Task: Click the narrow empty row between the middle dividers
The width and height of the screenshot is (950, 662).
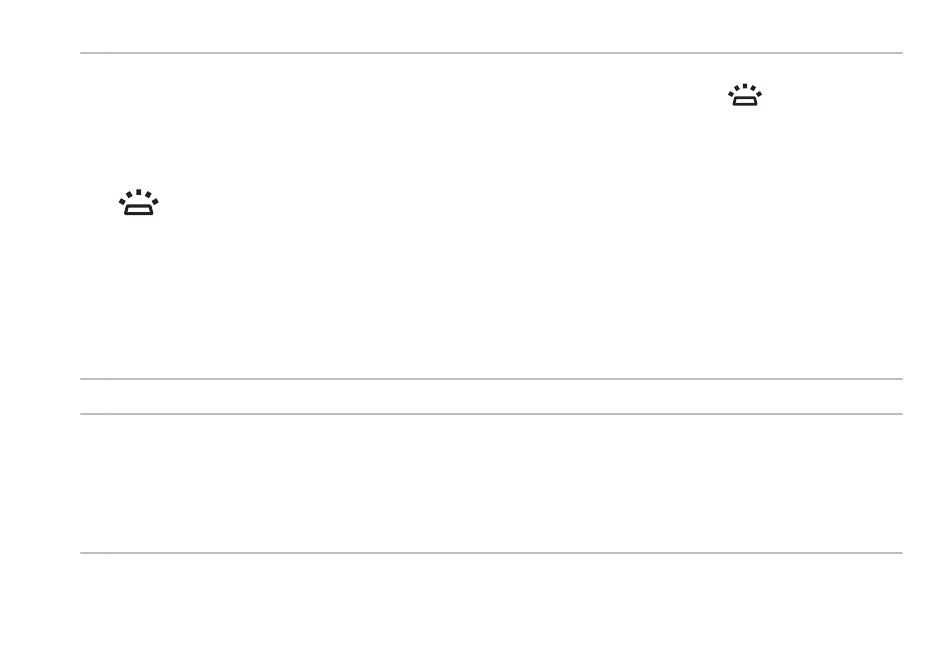Action: pos(491,396)
